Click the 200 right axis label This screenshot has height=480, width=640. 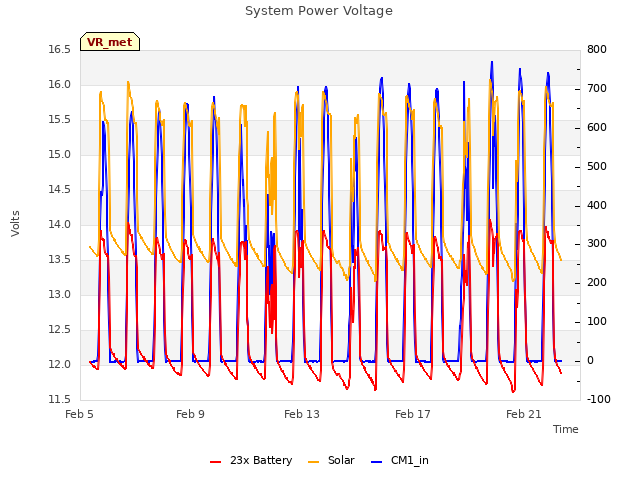click(597, 282)
